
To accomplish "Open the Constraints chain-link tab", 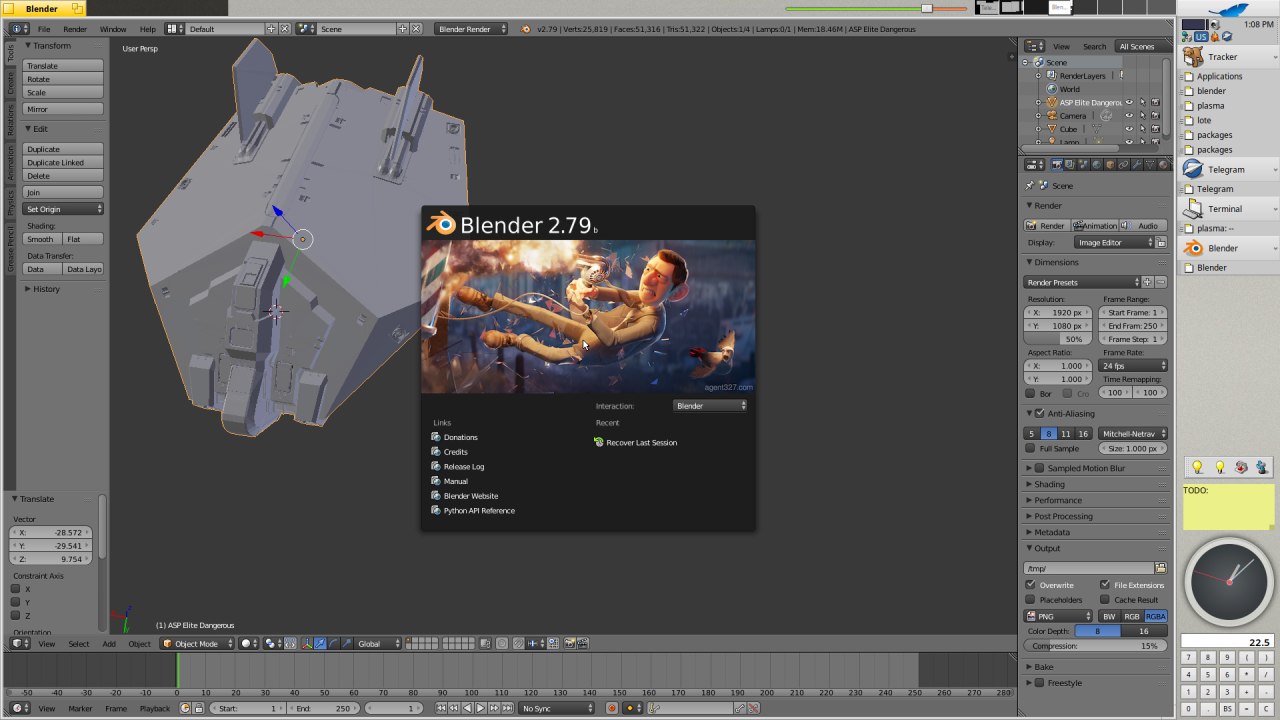I will point(1123,165).
